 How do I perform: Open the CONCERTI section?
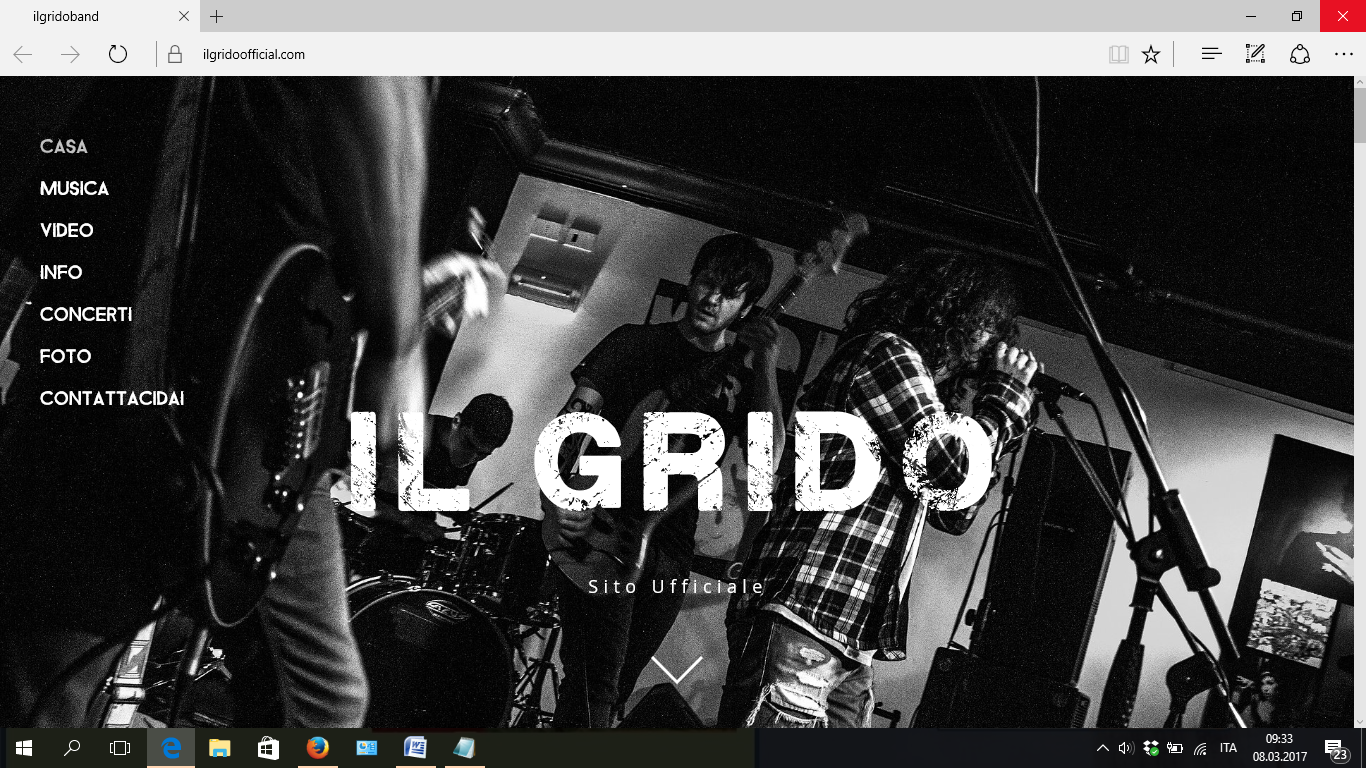point(86,314)
